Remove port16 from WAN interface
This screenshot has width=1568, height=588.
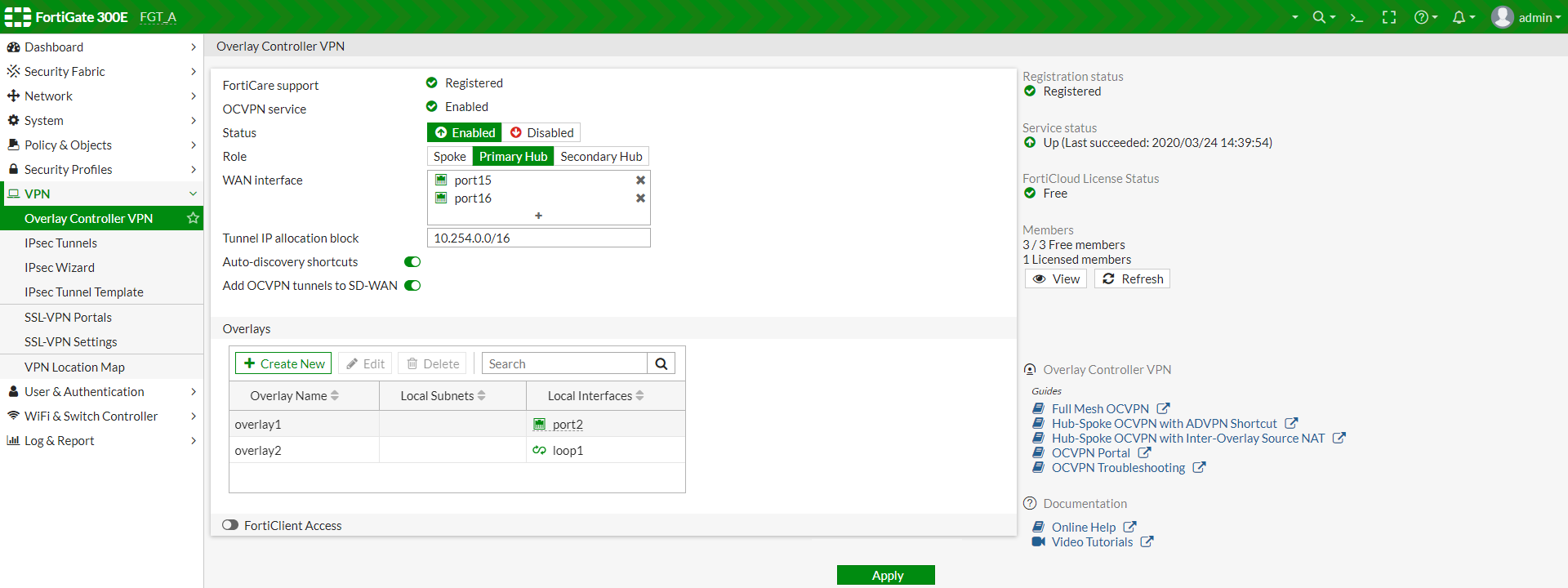[x=640, y=198]
